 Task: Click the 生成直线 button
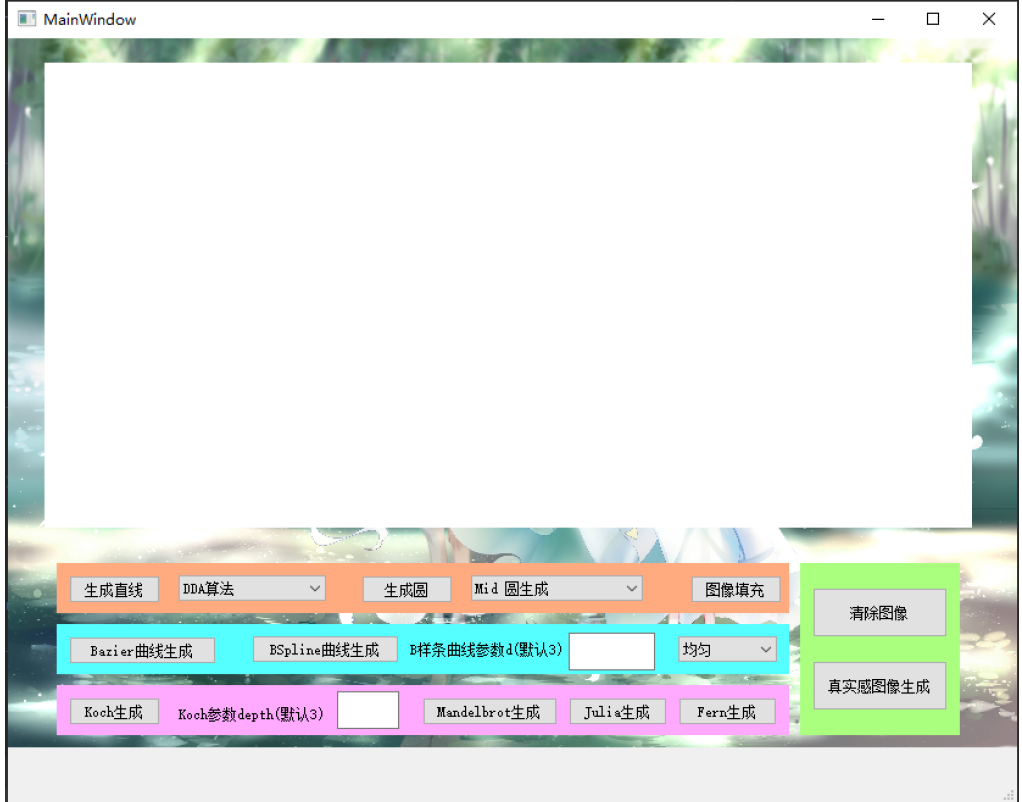pos(114,589)
